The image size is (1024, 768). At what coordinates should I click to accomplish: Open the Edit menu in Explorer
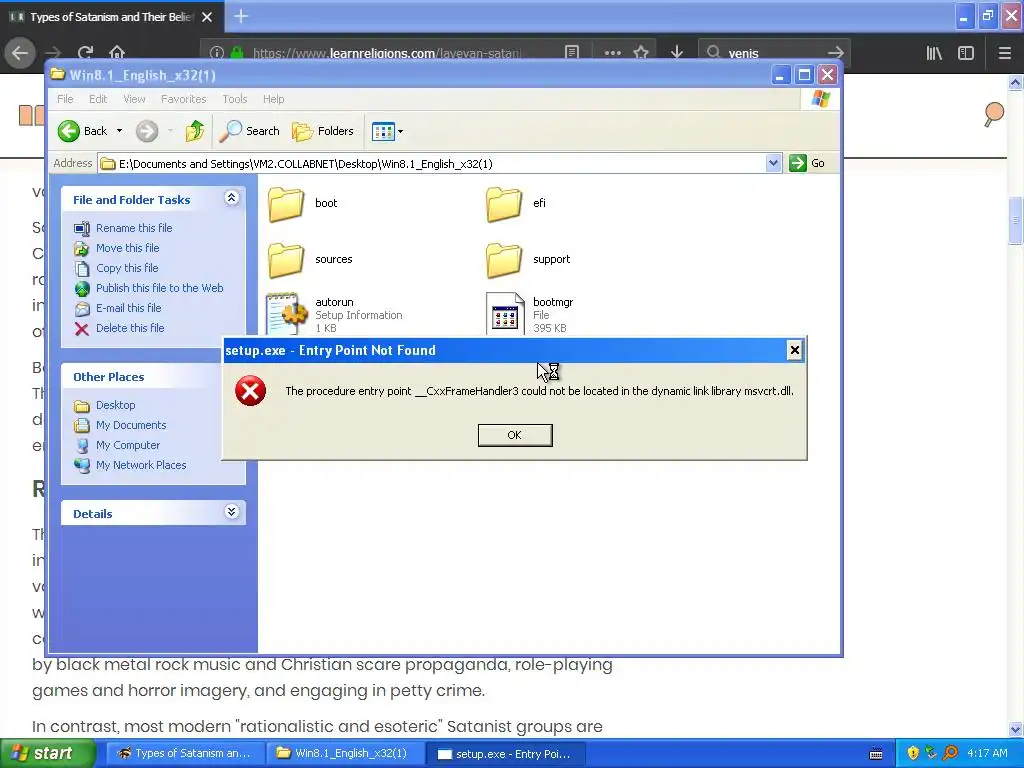[x=98, y=99]
